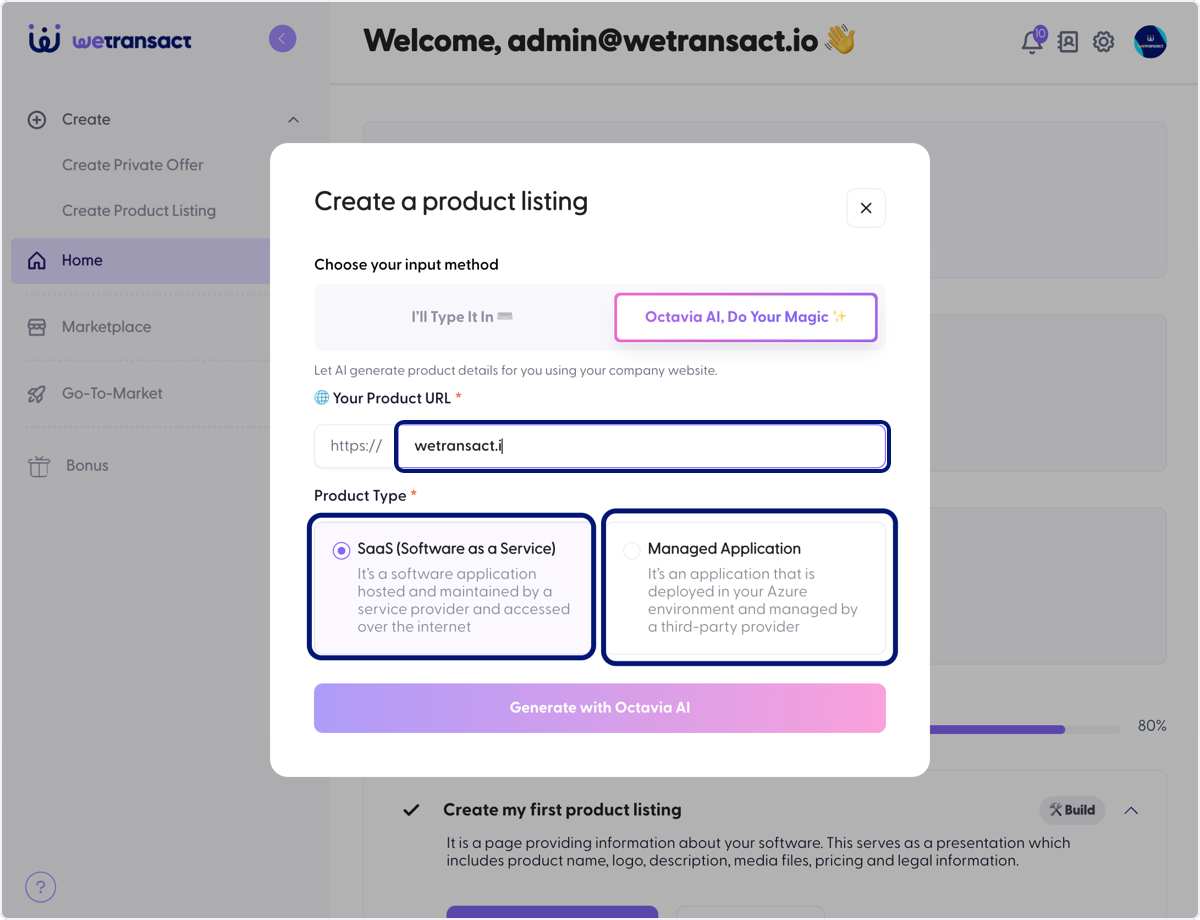Click the Create my first product listing heading
This screenshot has height=920, width=1200.
[562, 810]
